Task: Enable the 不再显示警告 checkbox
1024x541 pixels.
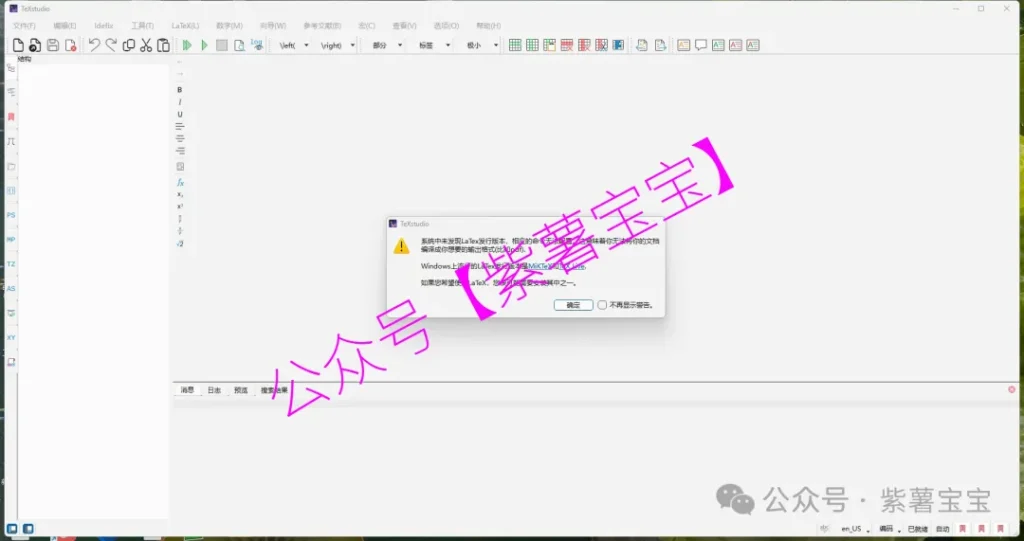Action: 602,305
